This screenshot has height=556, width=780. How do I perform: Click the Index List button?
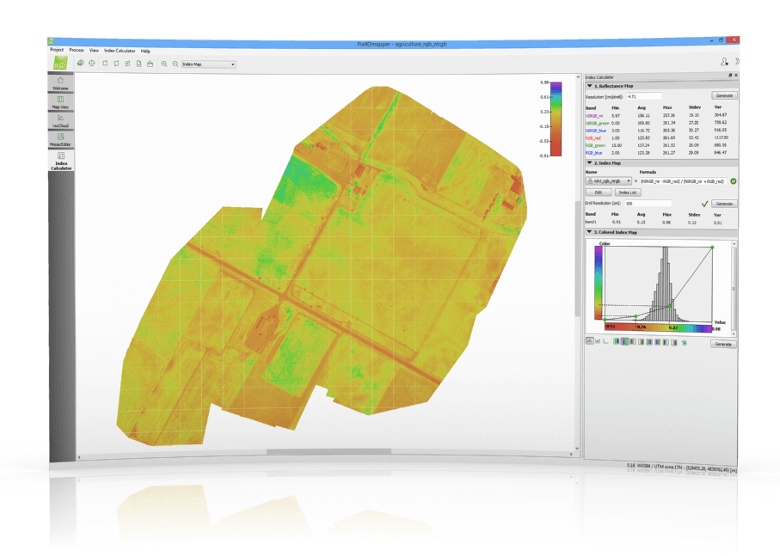tap(628, 192)
